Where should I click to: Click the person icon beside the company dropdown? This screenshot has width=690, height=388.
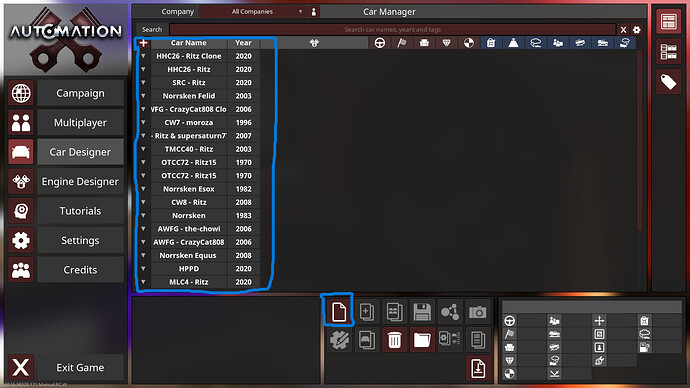point(314,12)
